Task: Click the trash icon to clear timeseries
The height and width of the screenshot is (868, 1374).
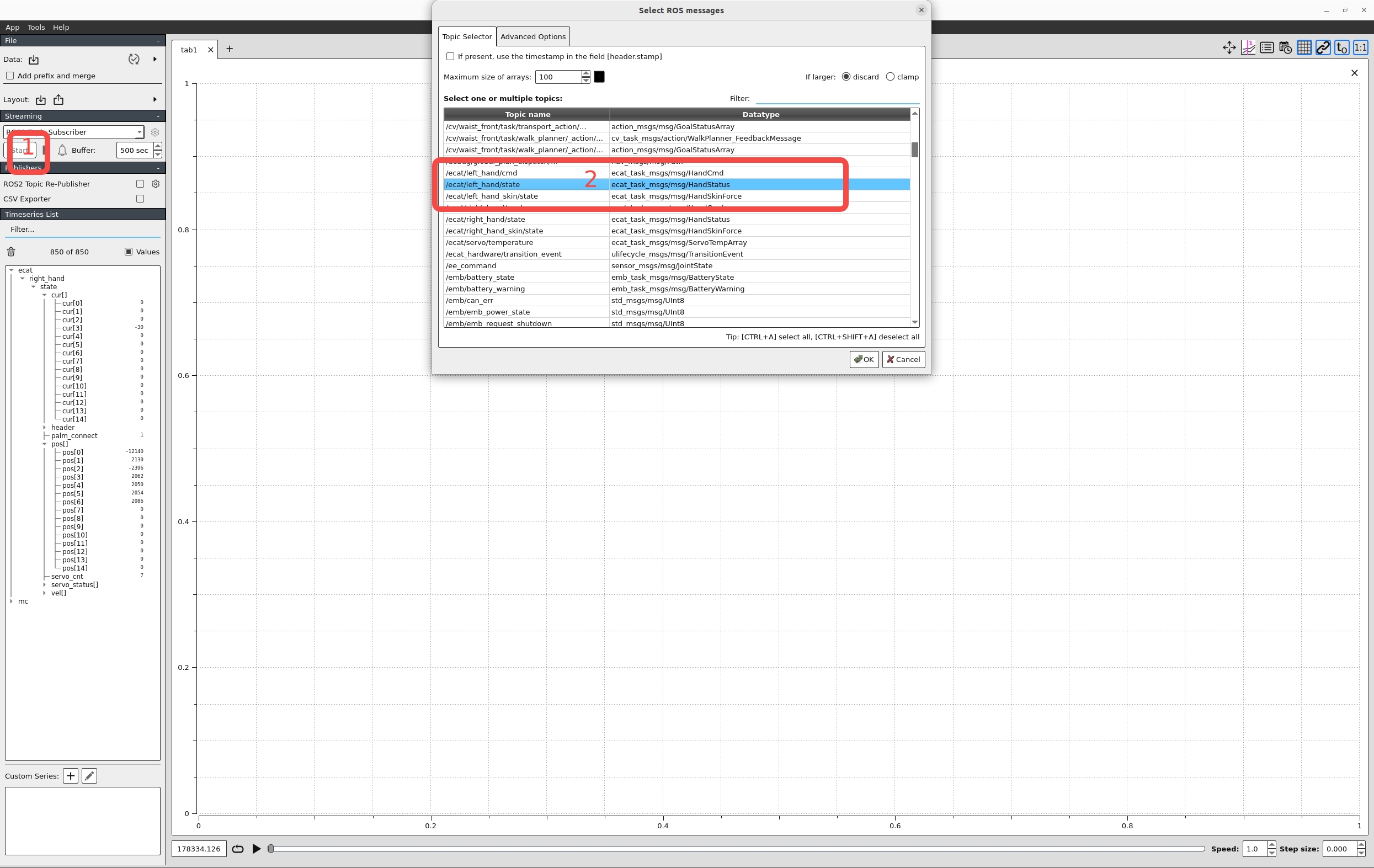Action: [11, 252]
